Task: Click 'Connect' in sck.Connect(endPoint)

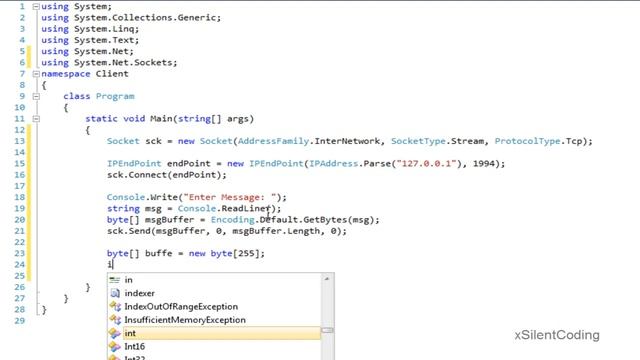Action: tap(147, 175)
